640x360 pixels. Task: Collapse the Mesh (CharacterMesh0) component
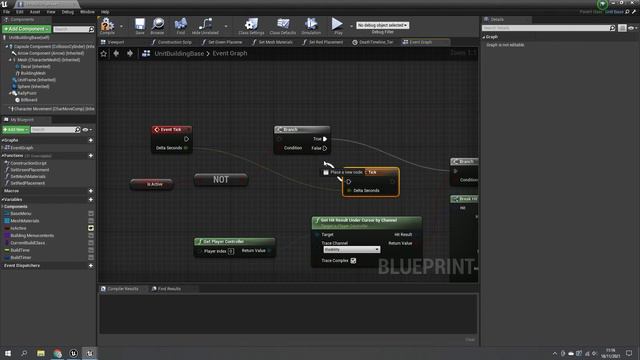click(10, 60)
